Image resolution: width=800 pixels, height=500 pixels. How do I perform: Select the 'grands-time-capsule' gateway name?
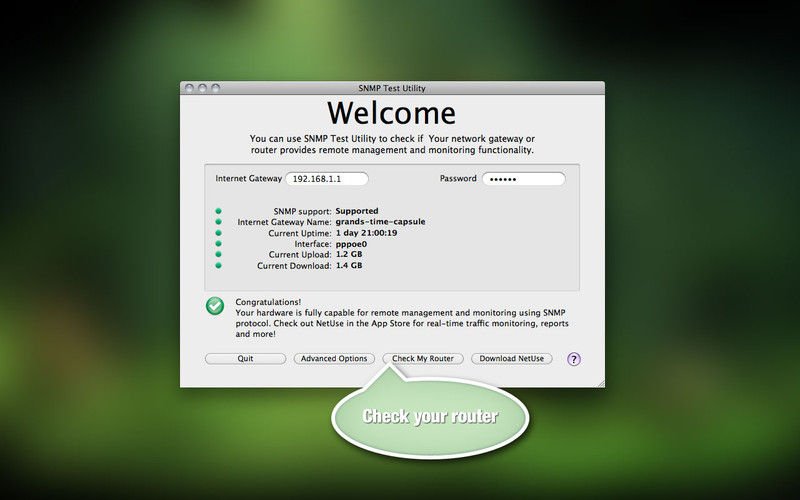tap(380, 221)
